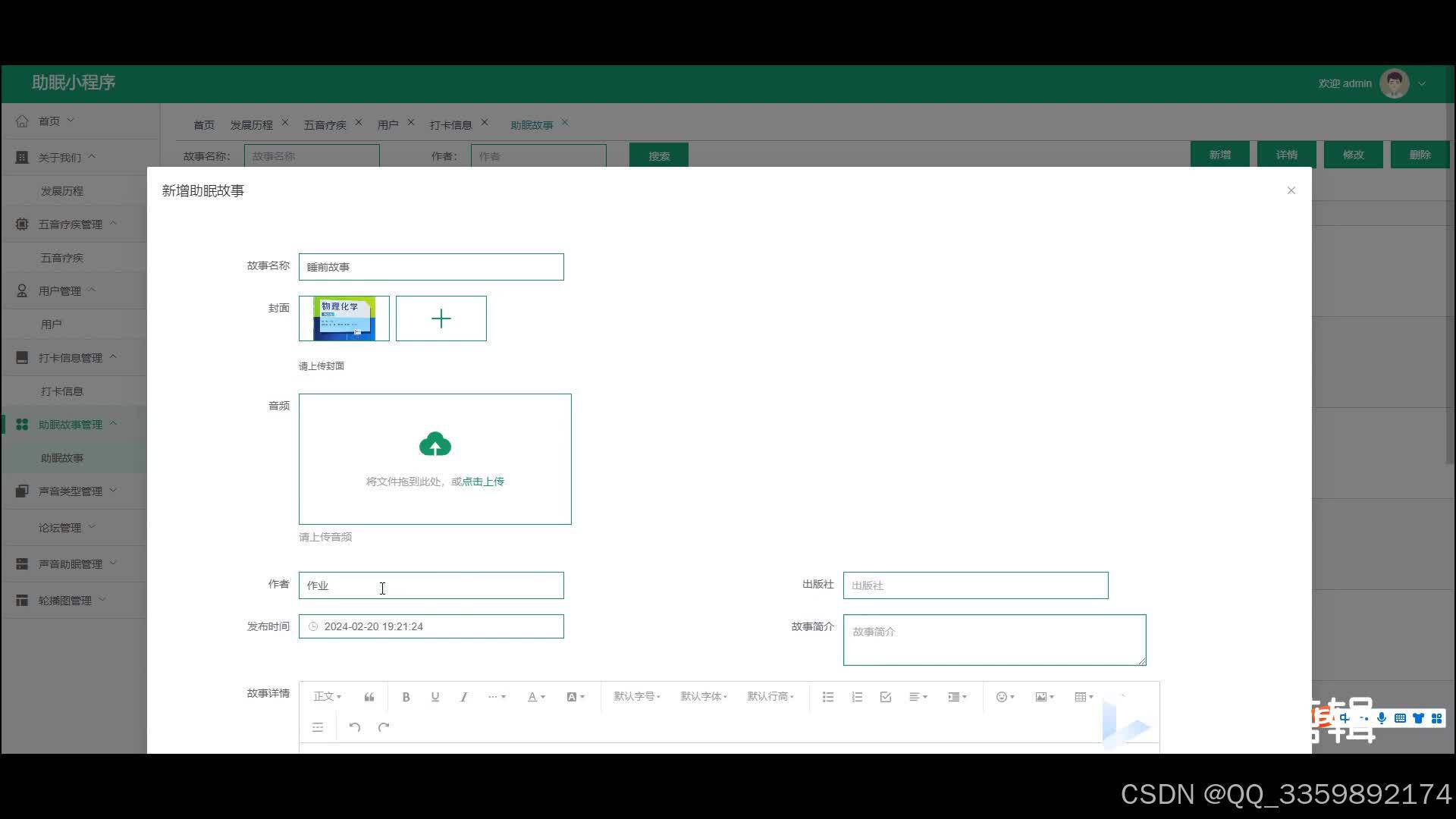
Task: Click the divider line icon in editor toolbar
Action: pos(318,726)
